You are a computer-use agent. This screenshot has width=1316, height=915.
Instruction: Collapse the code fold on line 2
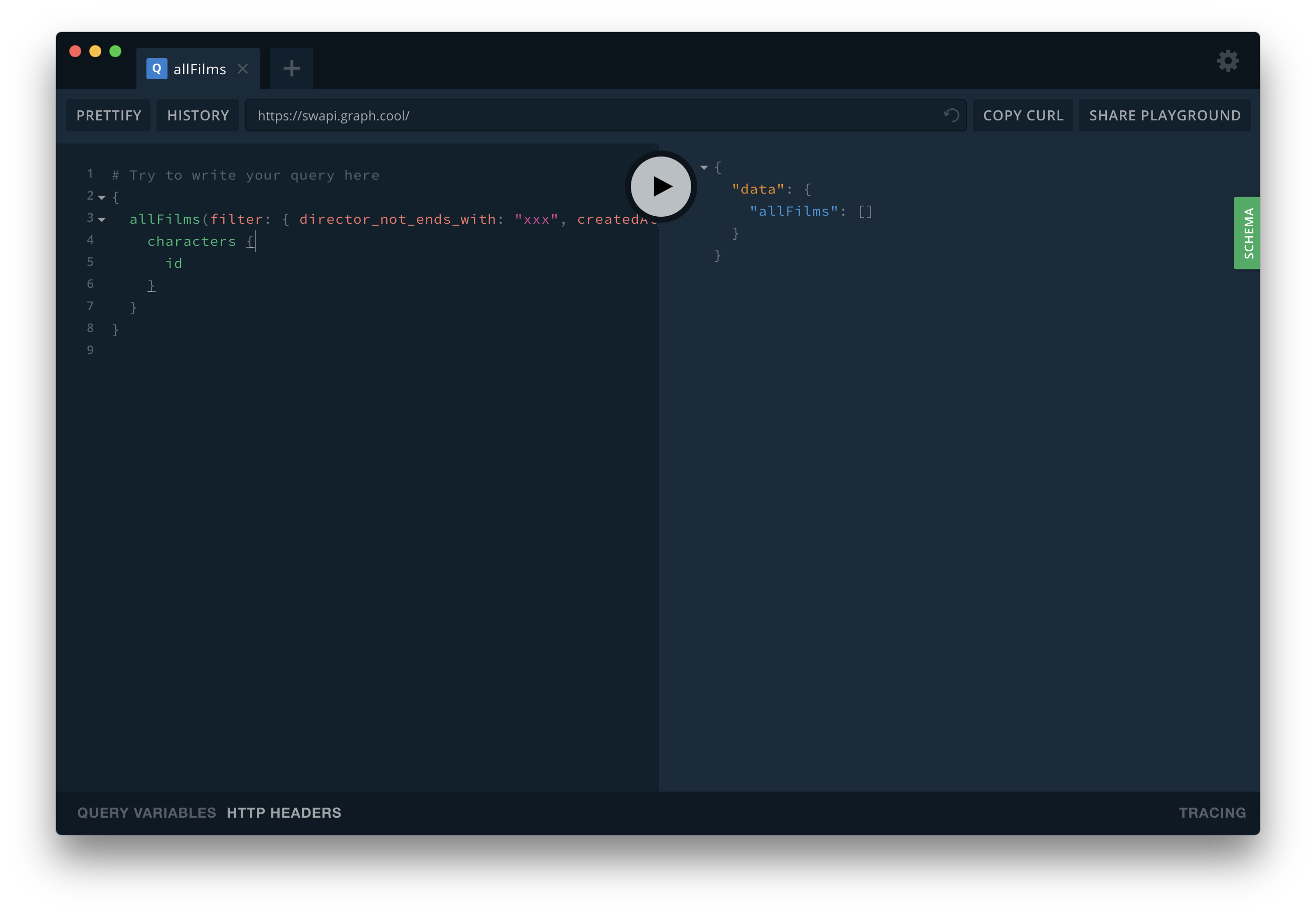[x=102, y=198]
